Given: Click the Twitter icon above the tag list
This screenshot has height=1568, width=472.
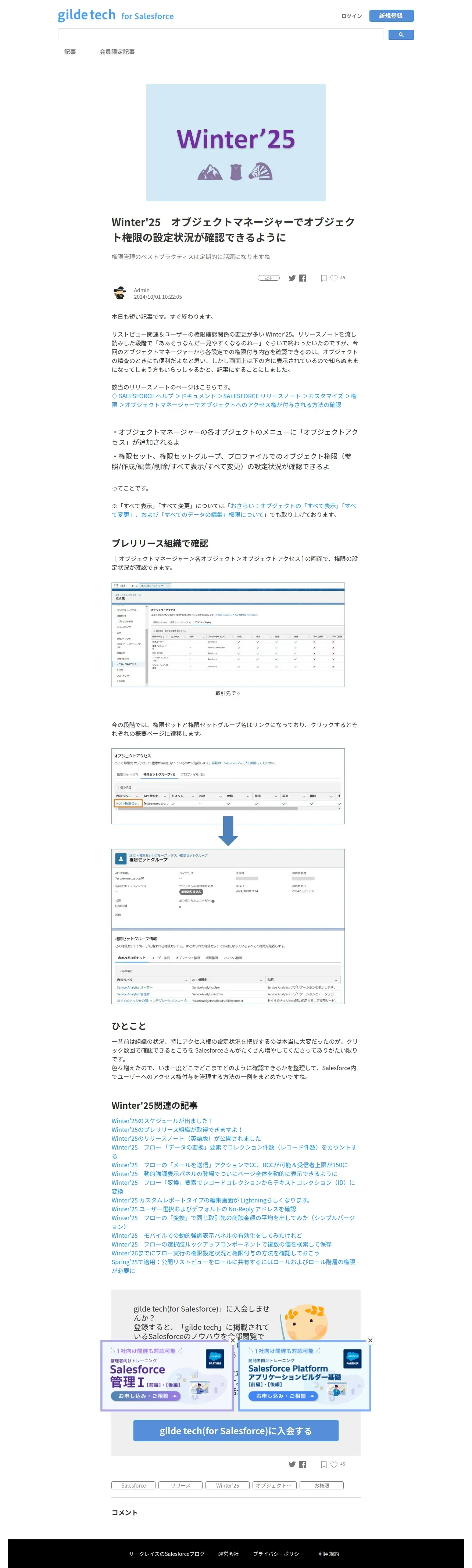Looking at the screenshot, I should (292, 1464).
